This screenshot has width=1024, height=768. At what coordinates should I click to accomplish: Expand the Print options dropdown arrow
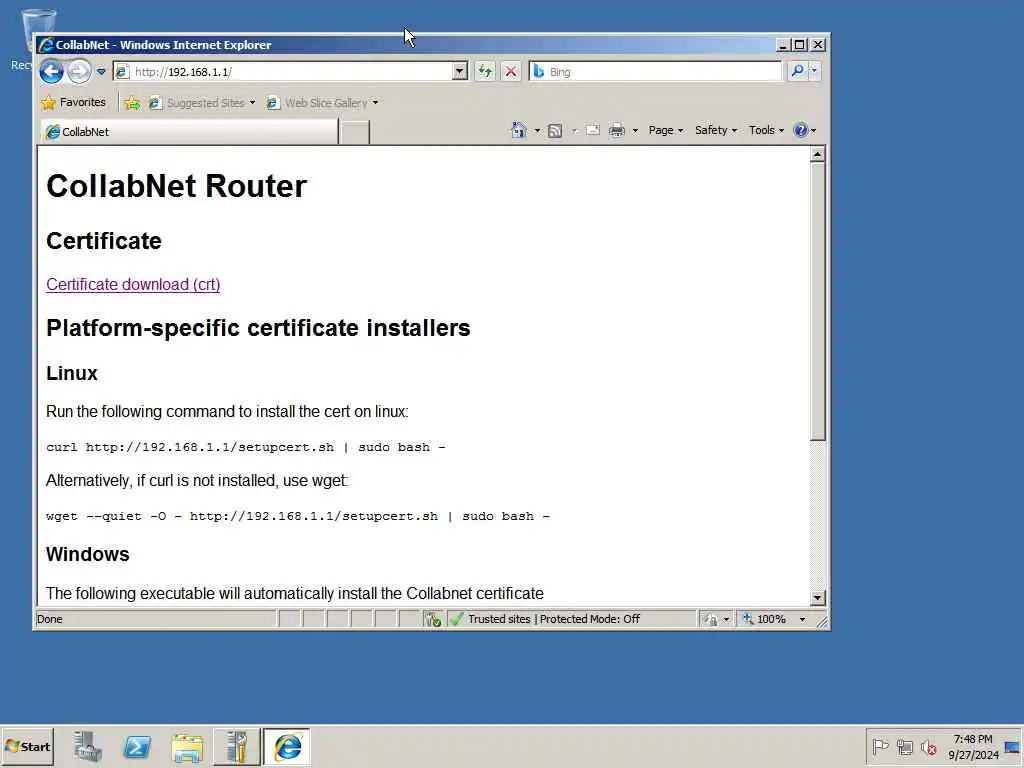point(635,131)
